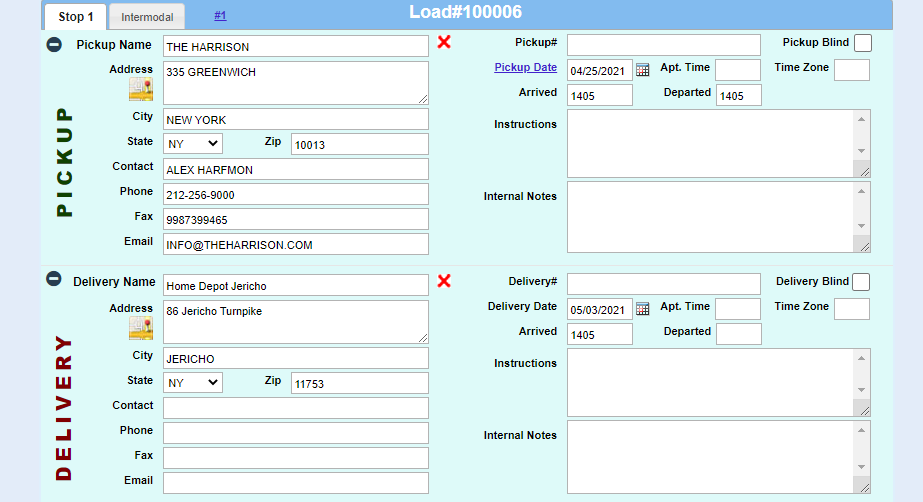Edit pickup Departed field 1405
This screenshot has height=502, width=923.
click(739, 95)
